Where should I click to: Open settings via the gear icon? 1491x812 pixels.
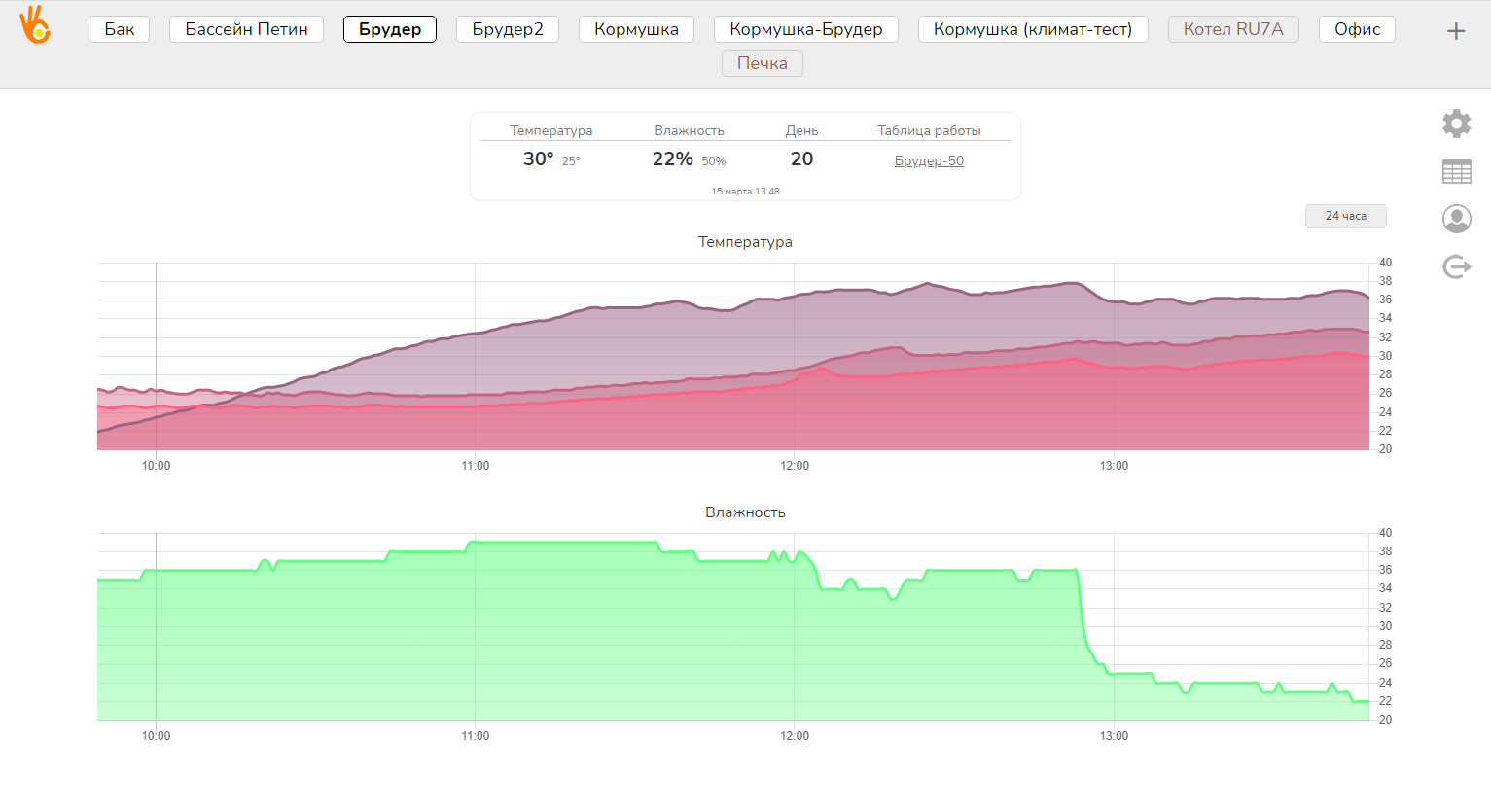click(x=1456, y=124)
